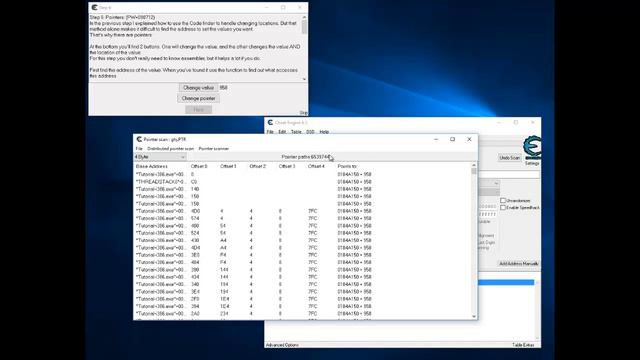Open the D3D menu in Cheat Engine

pos(310,132)
